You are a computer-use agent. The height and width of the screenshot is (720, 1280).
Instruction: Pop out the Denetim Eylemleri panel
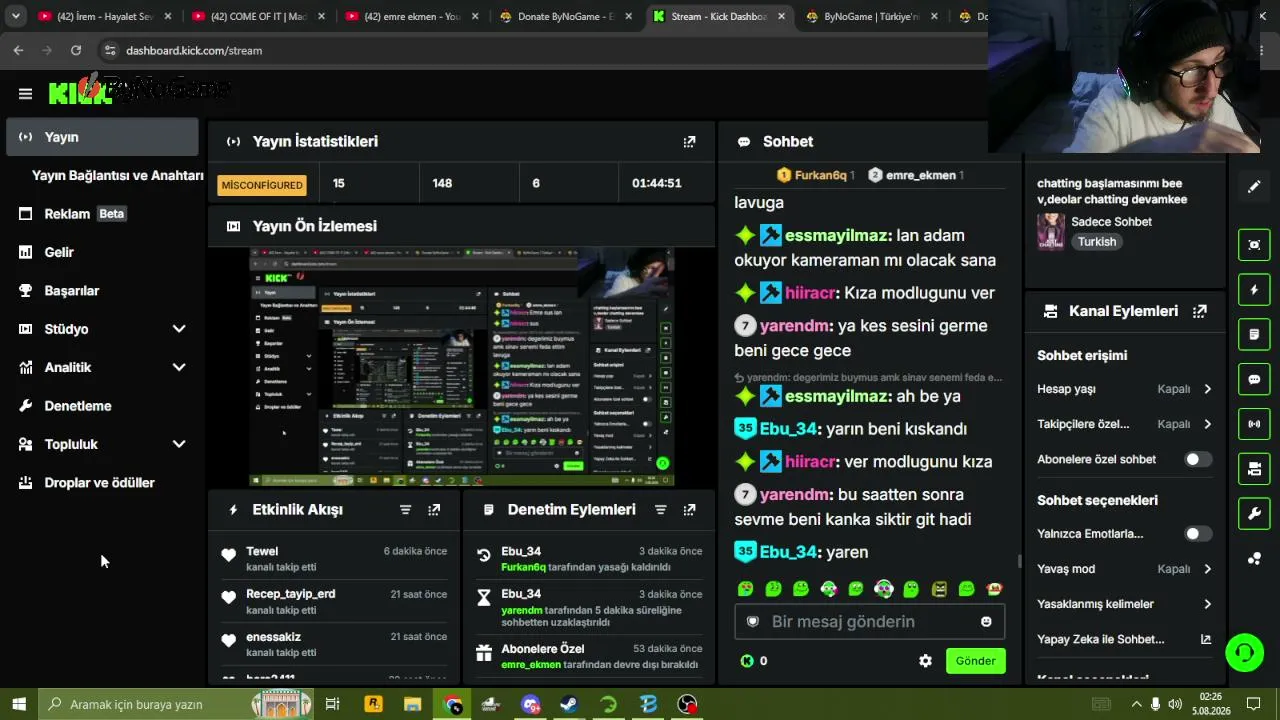(x=689, y=510)
